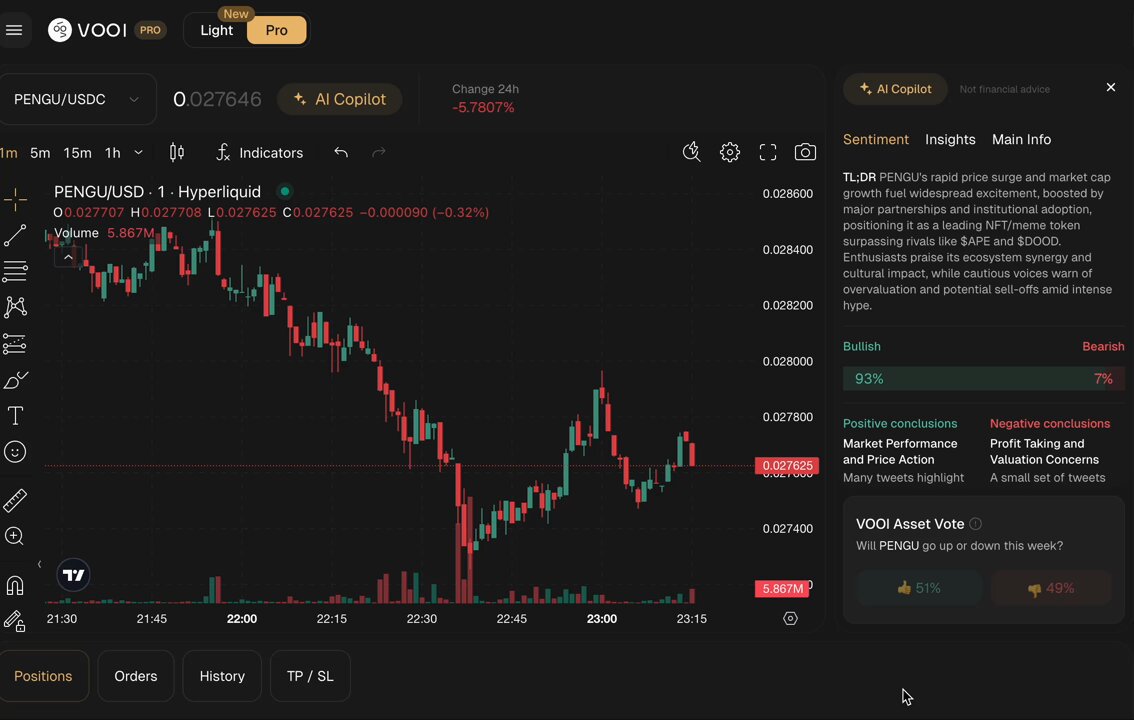Open Positive conclusions section

point(900,424)
